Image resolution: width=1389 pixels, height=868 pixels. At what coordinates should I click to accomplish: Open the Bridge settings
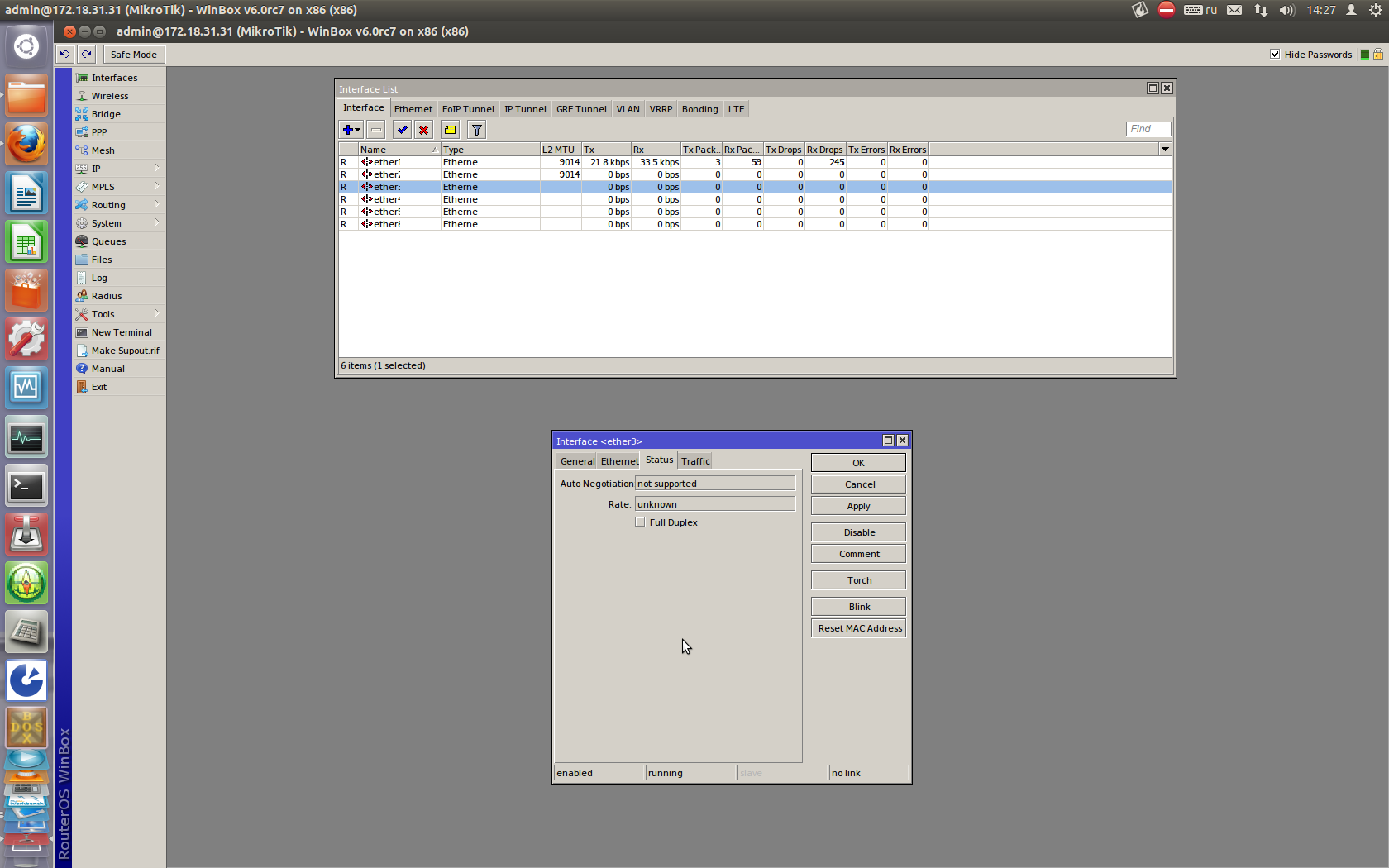click(x=104, y=113)
